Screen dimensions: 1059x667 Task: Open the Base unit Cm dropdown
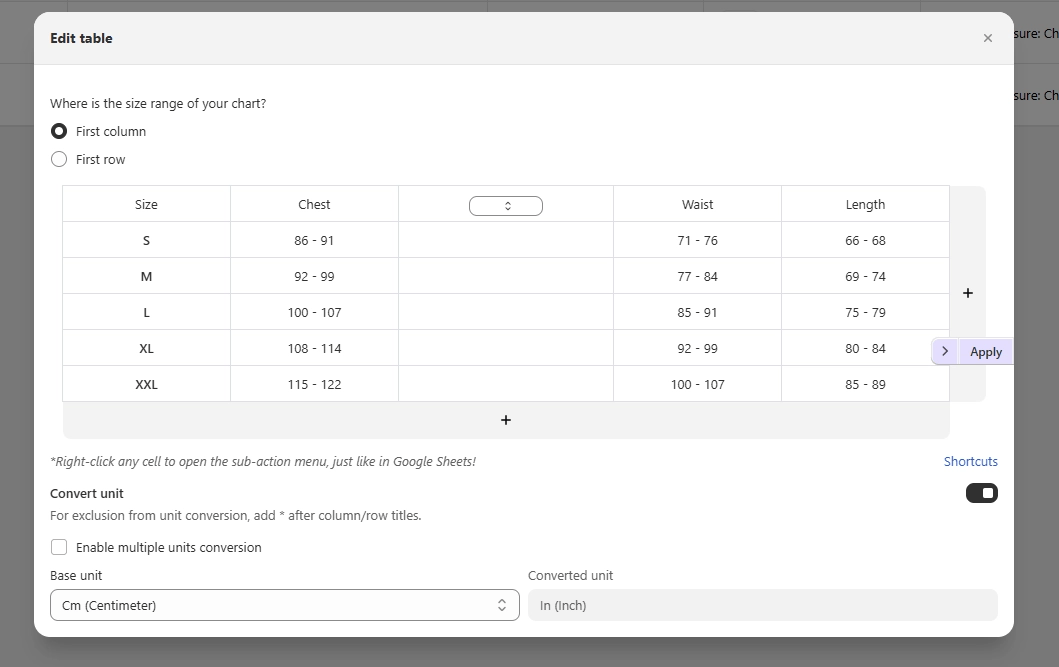[284, 605]
